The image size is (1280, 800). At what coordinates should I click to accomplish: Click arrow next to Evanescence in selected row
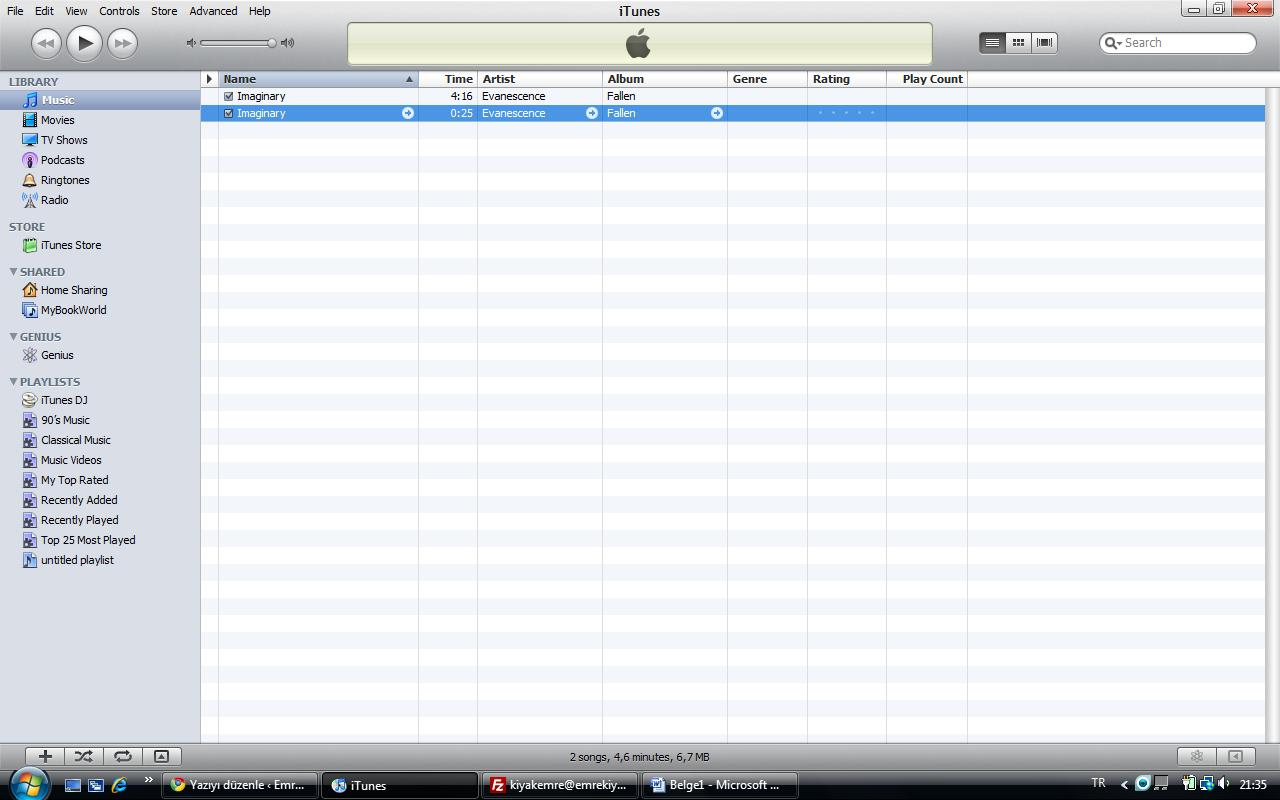591,113
